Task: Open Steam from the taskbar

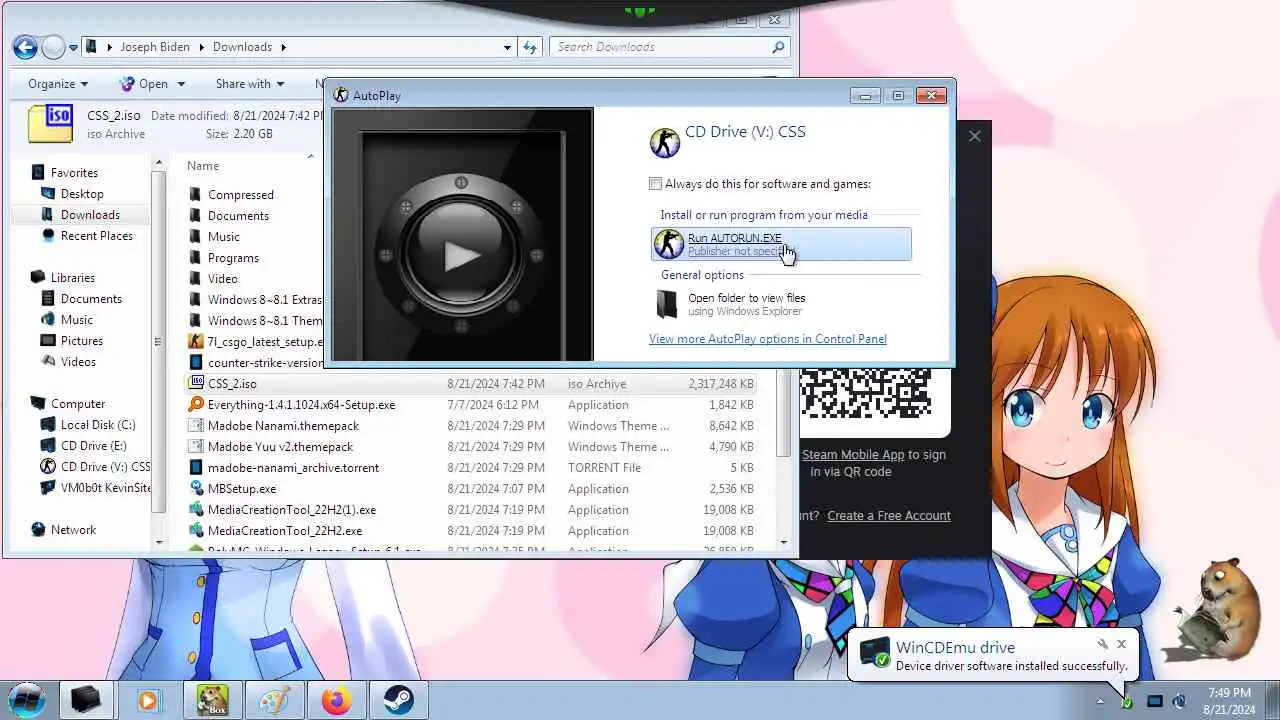Action: 399,700
